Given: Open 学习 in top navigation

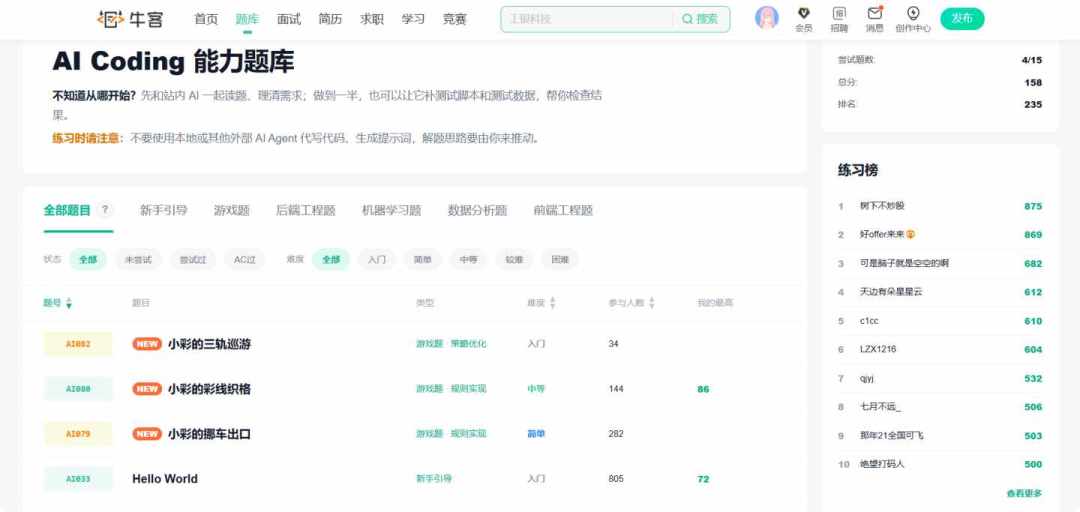Looking at the screenshot, I should 413,19.
